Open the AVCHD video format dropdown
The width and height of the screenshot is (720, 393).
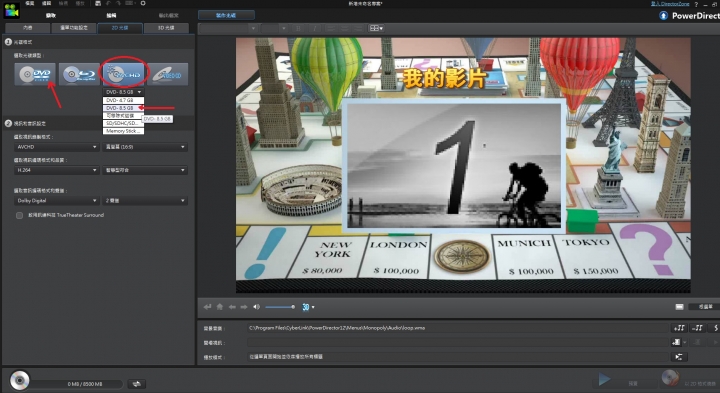56,147
